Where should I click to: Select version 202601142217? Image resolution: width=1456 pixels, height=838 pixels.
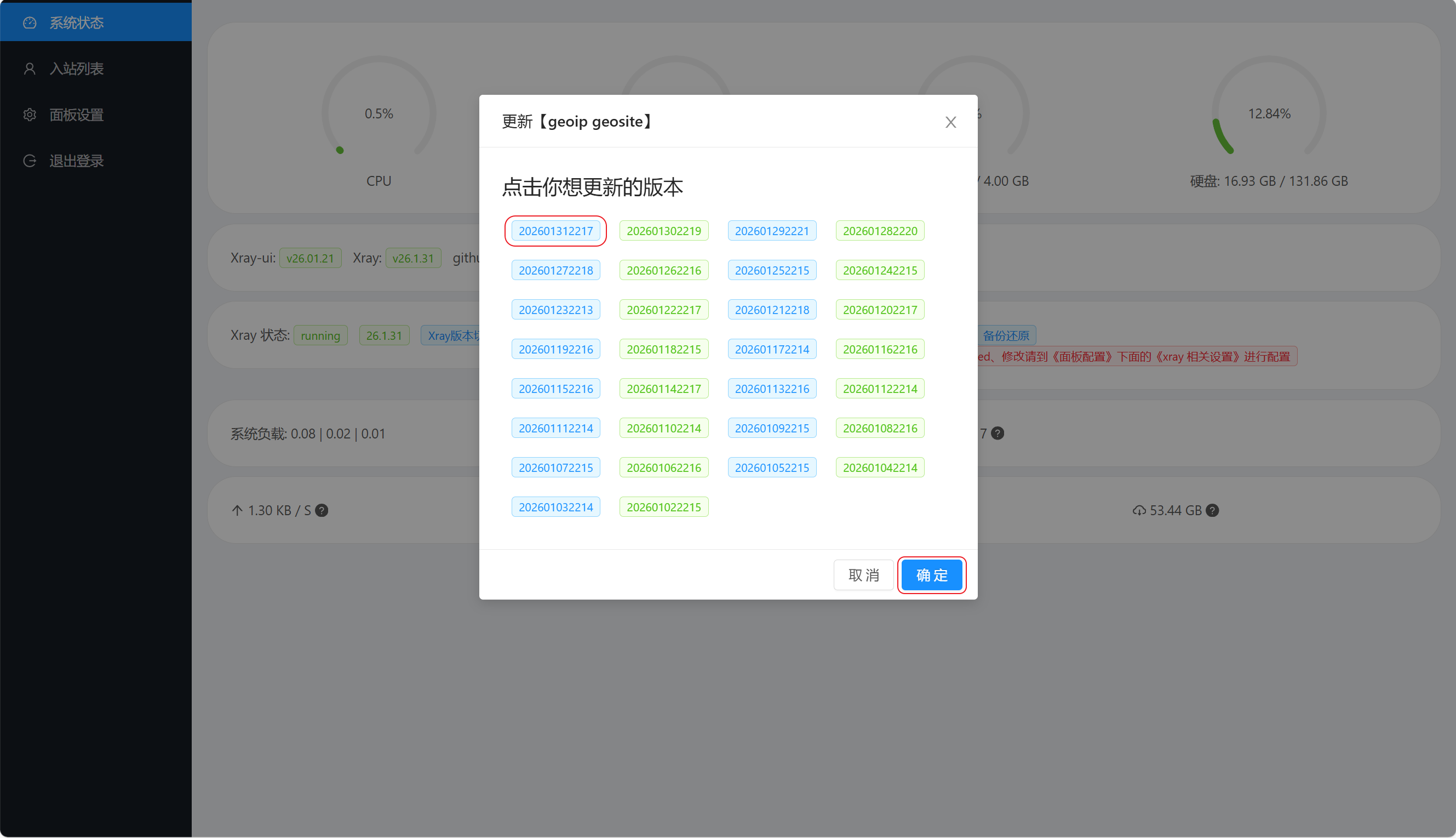pyautogui.click(x=663, y=389)
